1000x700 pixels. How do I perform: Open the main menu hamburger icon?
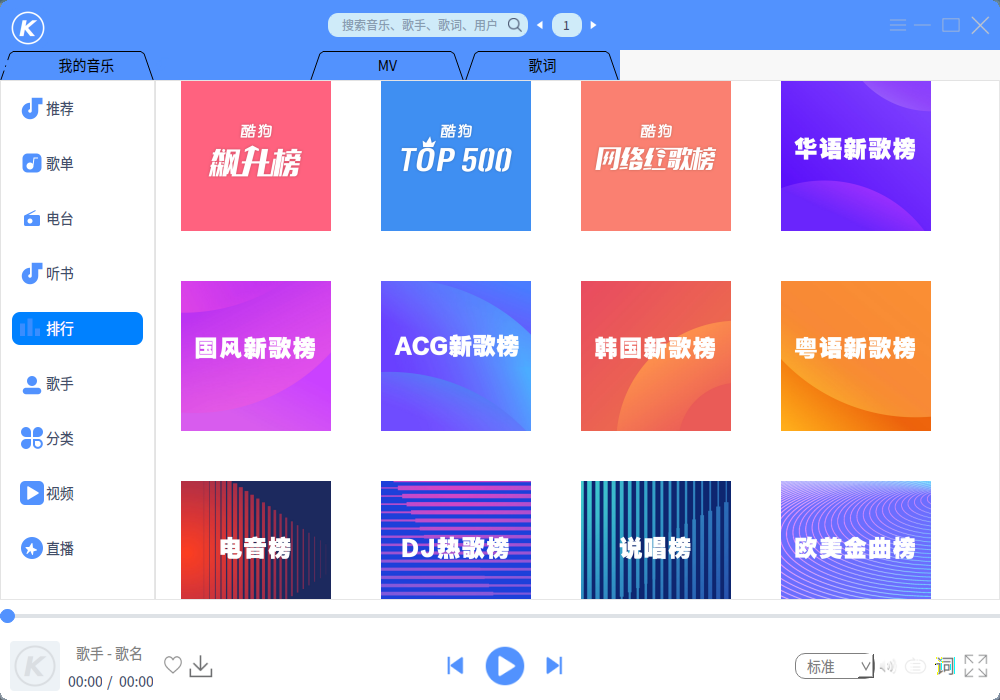point(898,25)
